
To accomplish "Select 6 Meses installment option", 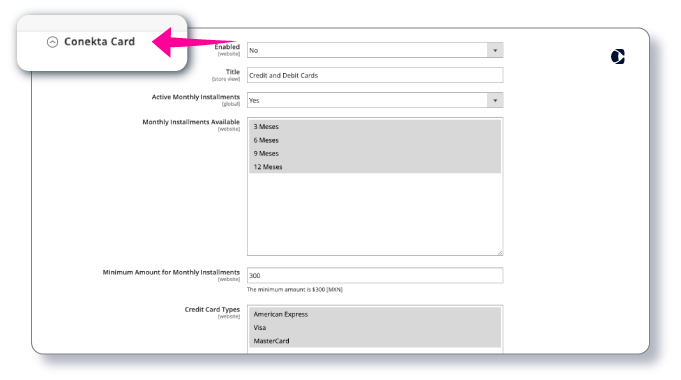I will tap(375, 140).
